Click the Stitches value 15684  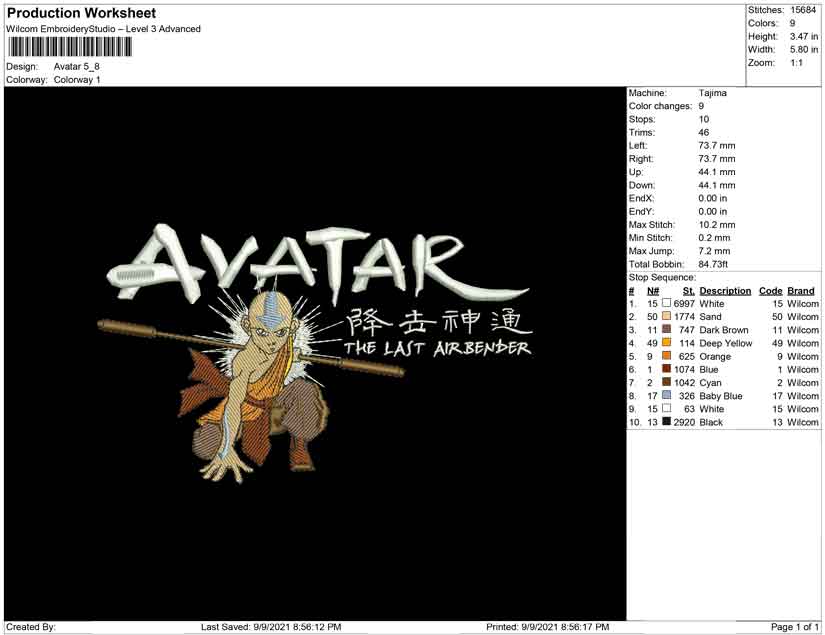[803, 10]
